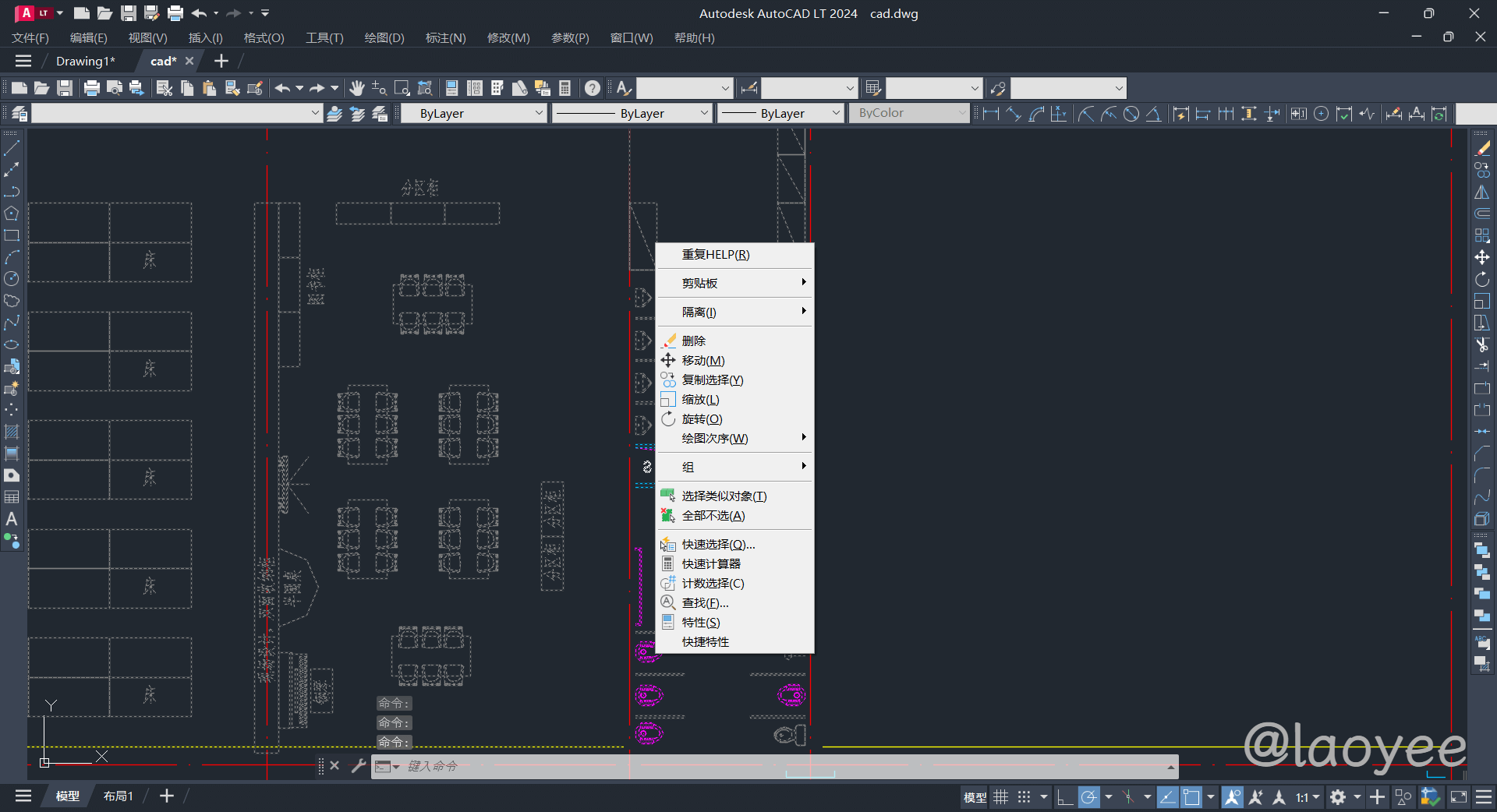Viewport: 1497px width, 812px height.
Task: Open the quick calculator toolbar icon
Action: (565, 88)
